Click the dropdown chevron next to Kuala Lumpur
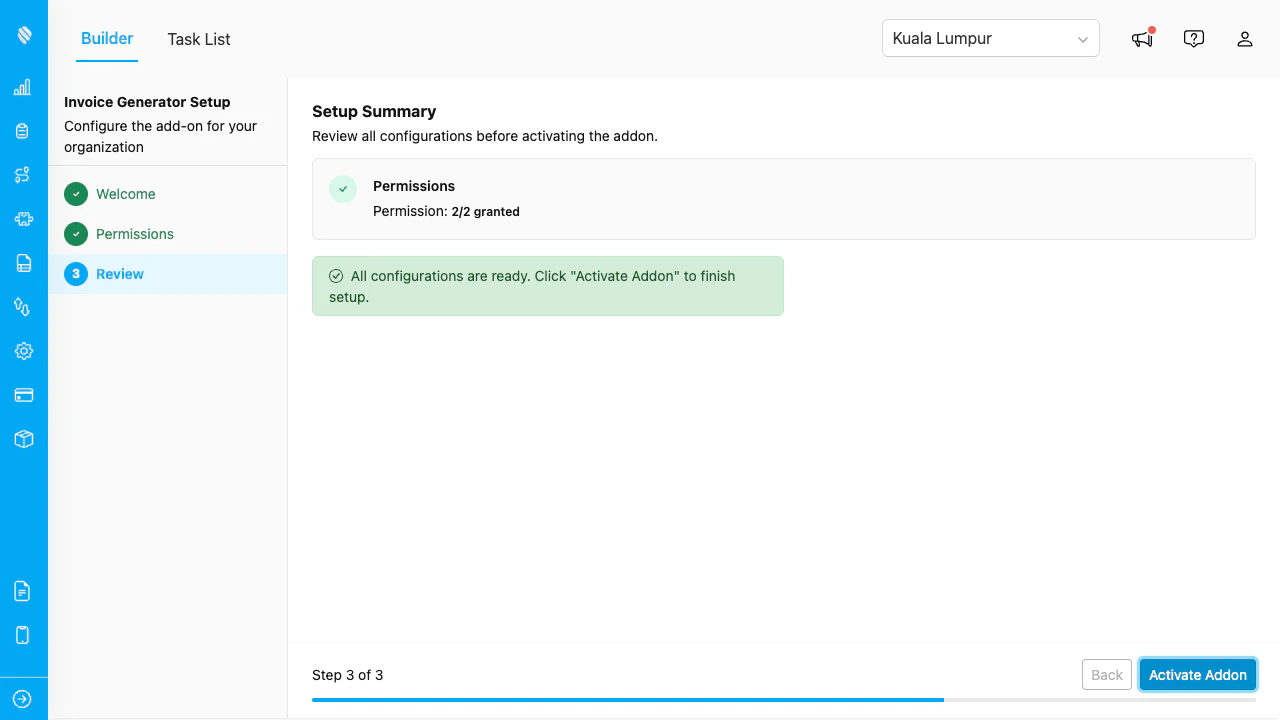The width and height of the screenshot is (1280, 720). [x=1082, y=38]
